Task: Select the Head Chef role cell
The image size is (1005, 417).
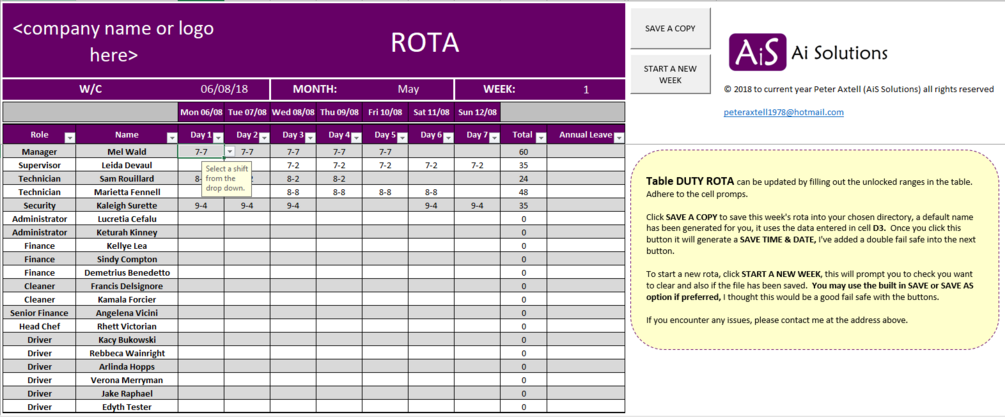Action: (x=39, y=327)
